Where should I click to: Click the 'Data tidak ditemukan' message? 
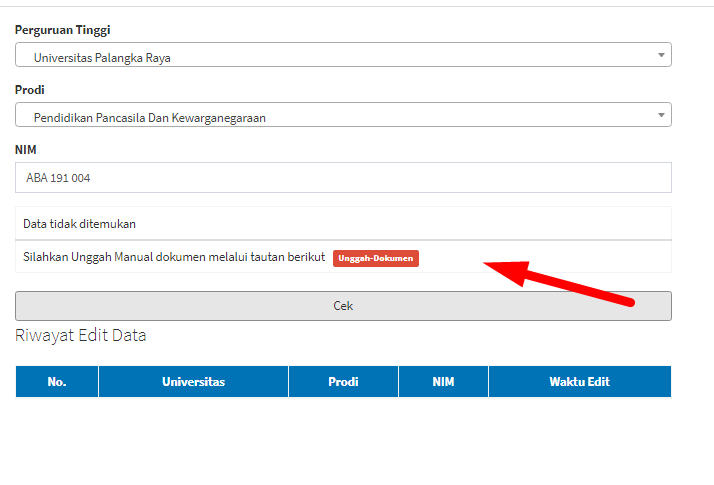coord(79,224)
